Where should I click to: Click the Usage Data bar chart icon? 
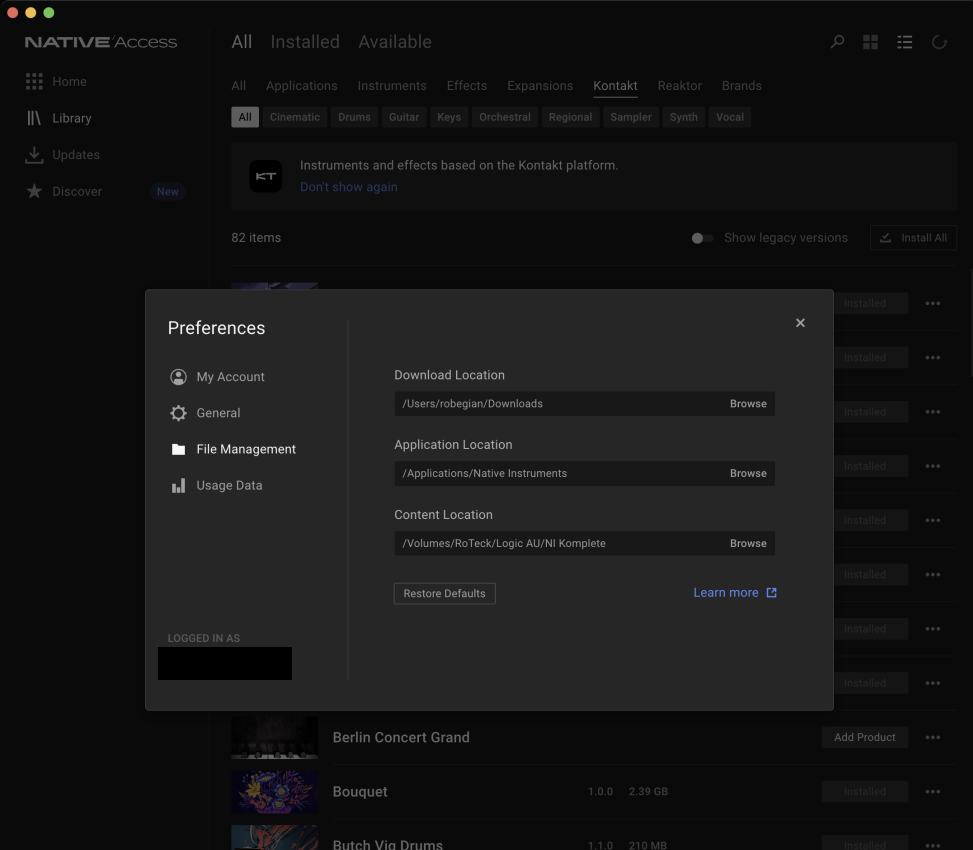pyautogui.click(x=178, y=485)
